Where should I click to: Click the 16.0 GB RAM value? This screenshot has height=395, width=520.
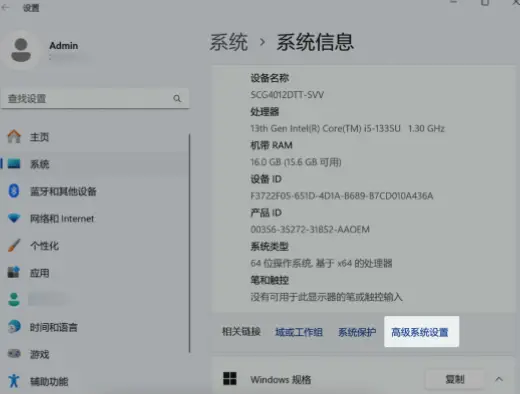pyautogui.click(x=296, y=162)
